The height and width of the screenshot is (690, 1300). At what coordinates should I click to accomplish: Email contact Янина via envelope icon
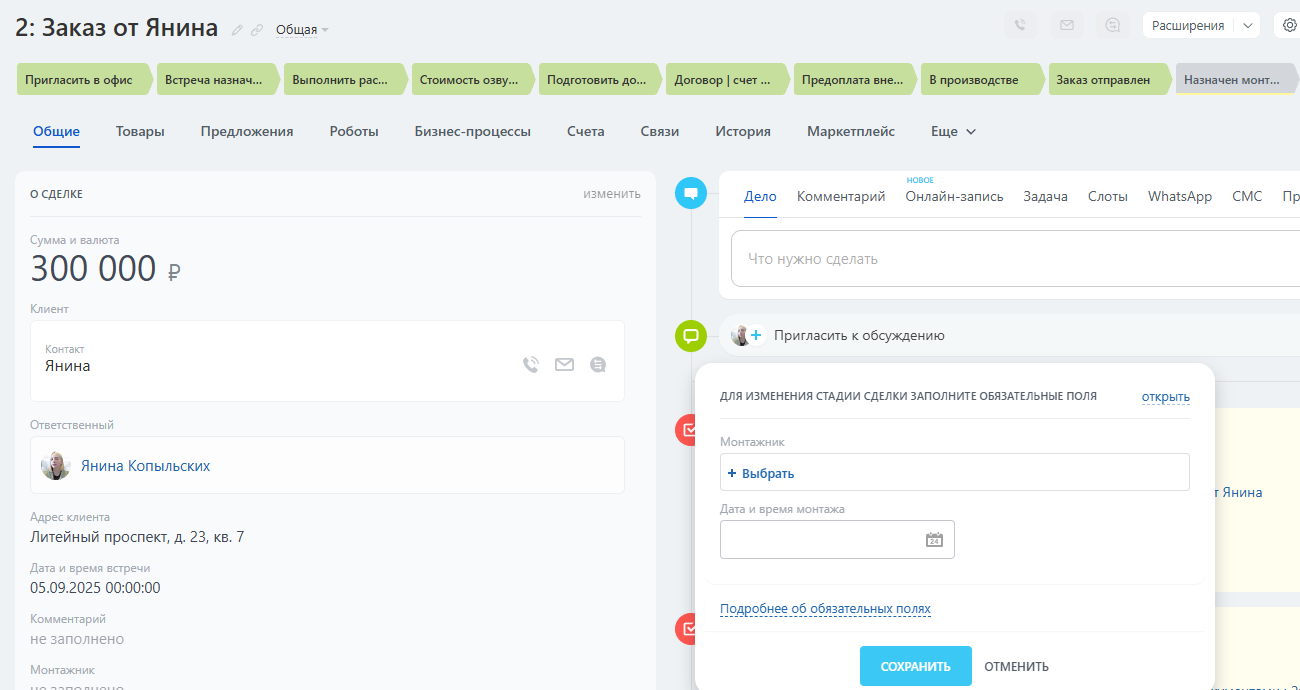coord(564,365)
